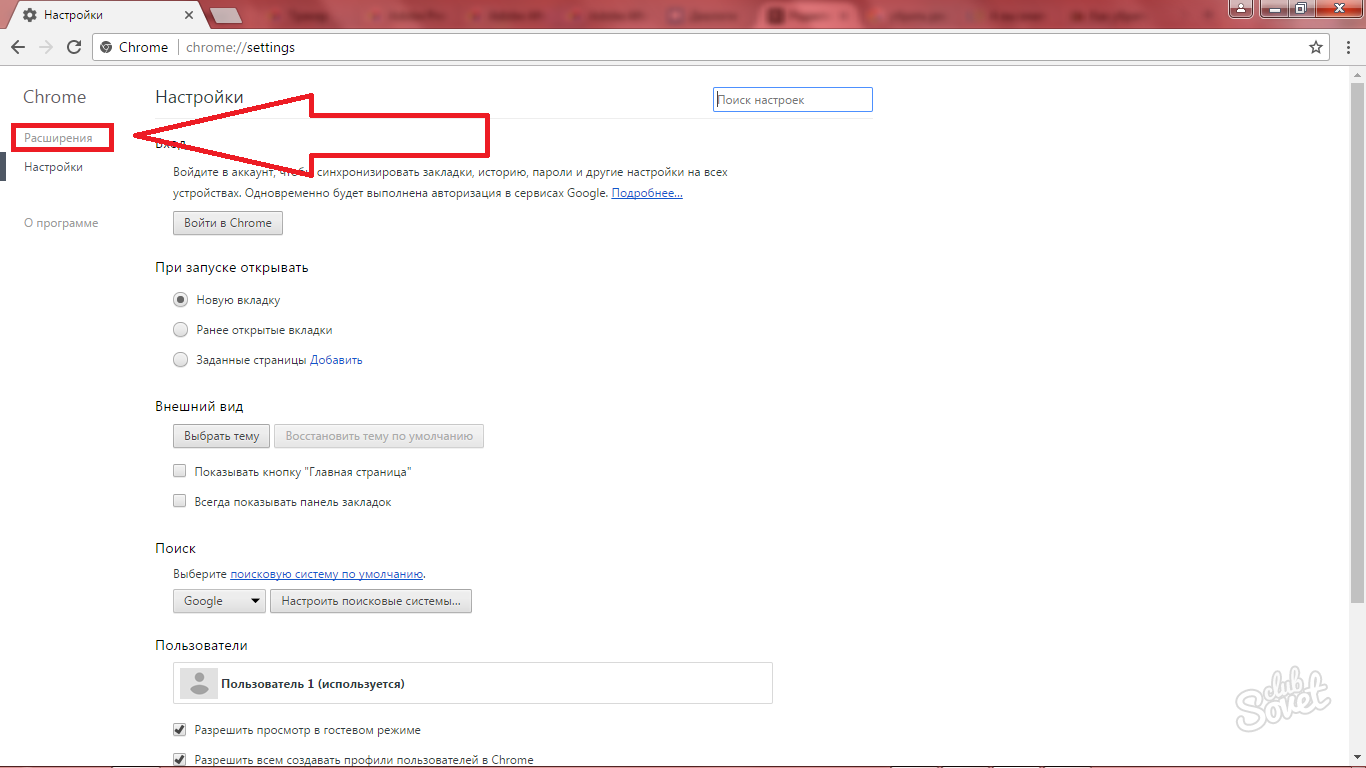Enable showing the Главная страница button
Image resolution: width=1366 pixels, height=768 pixels.
[x=180, y=471]
